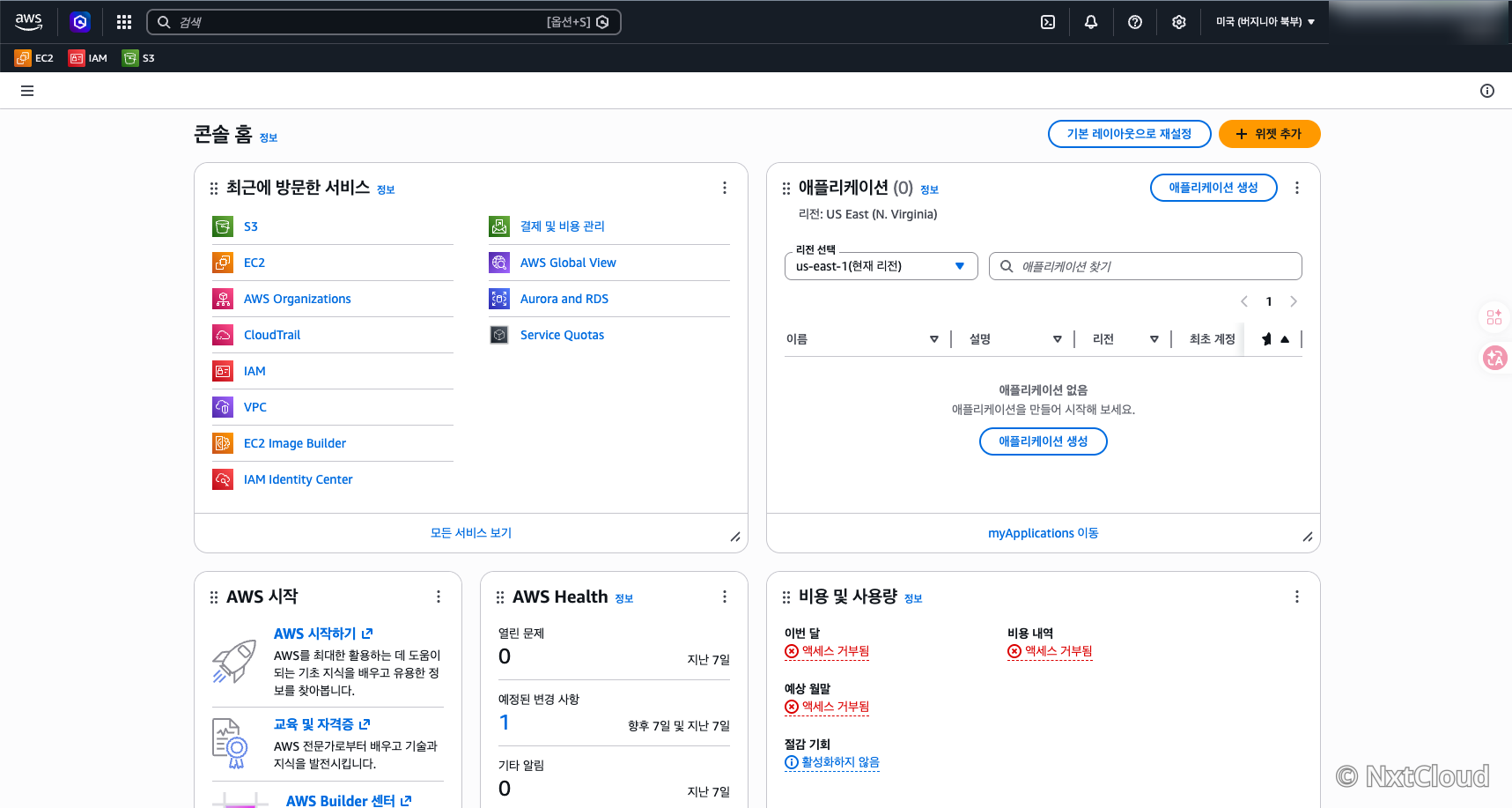
Task: Click 액세스 거부됨 under 이번 달
Action: (x=827, y=651)
